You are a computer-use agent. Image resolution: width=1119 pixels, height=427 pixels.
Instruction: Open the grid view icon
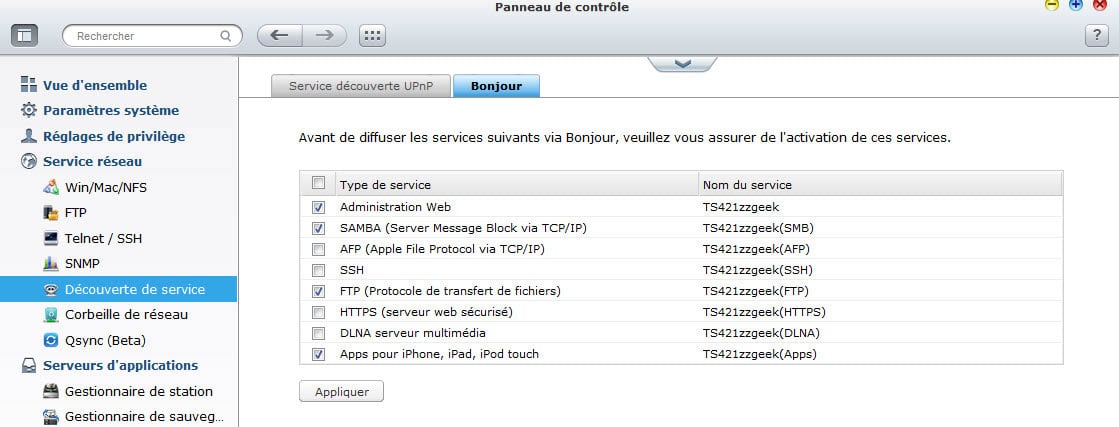click(371, 35)
